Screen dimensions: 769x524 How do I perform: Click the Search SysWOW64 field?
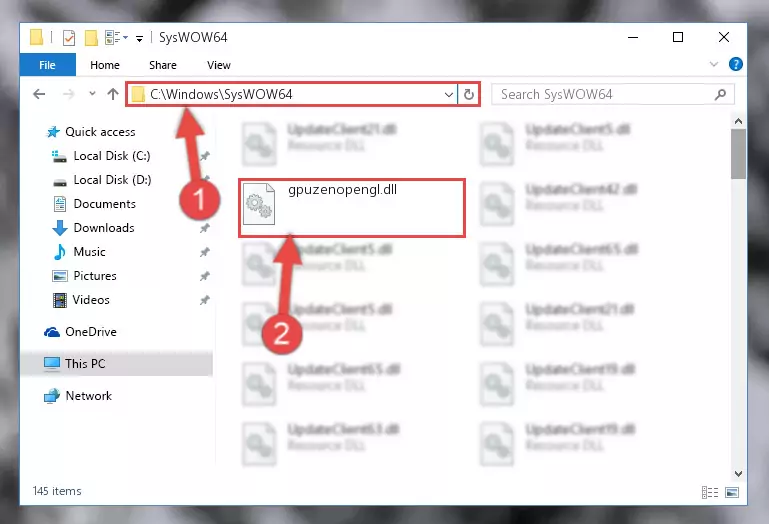[613, 94]
